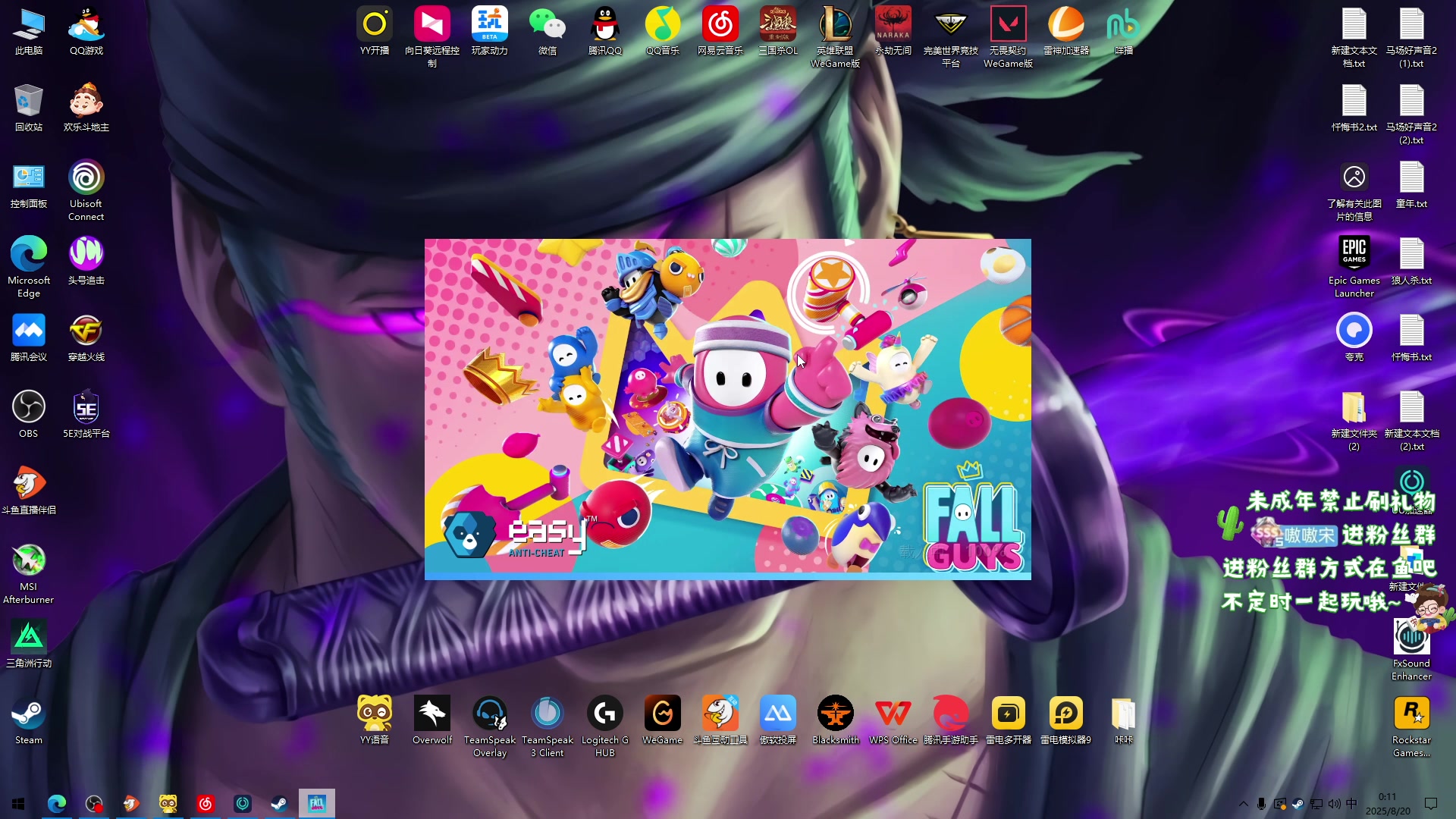Open YY语音 raccoon icon
The width and height of the screenshot is (1456, 819).
tap(375, 721)
